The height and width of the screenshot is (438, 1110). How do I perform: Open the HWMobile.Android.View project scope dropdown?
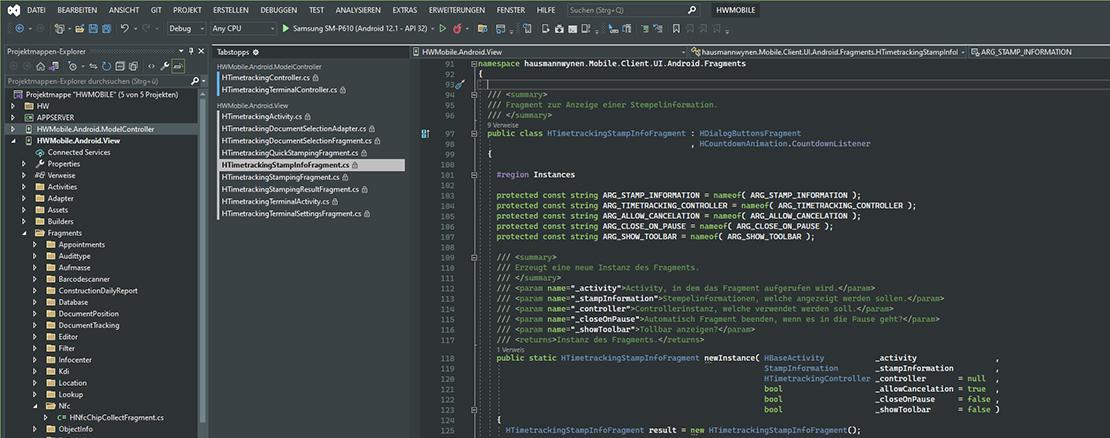tap(549, 52)
